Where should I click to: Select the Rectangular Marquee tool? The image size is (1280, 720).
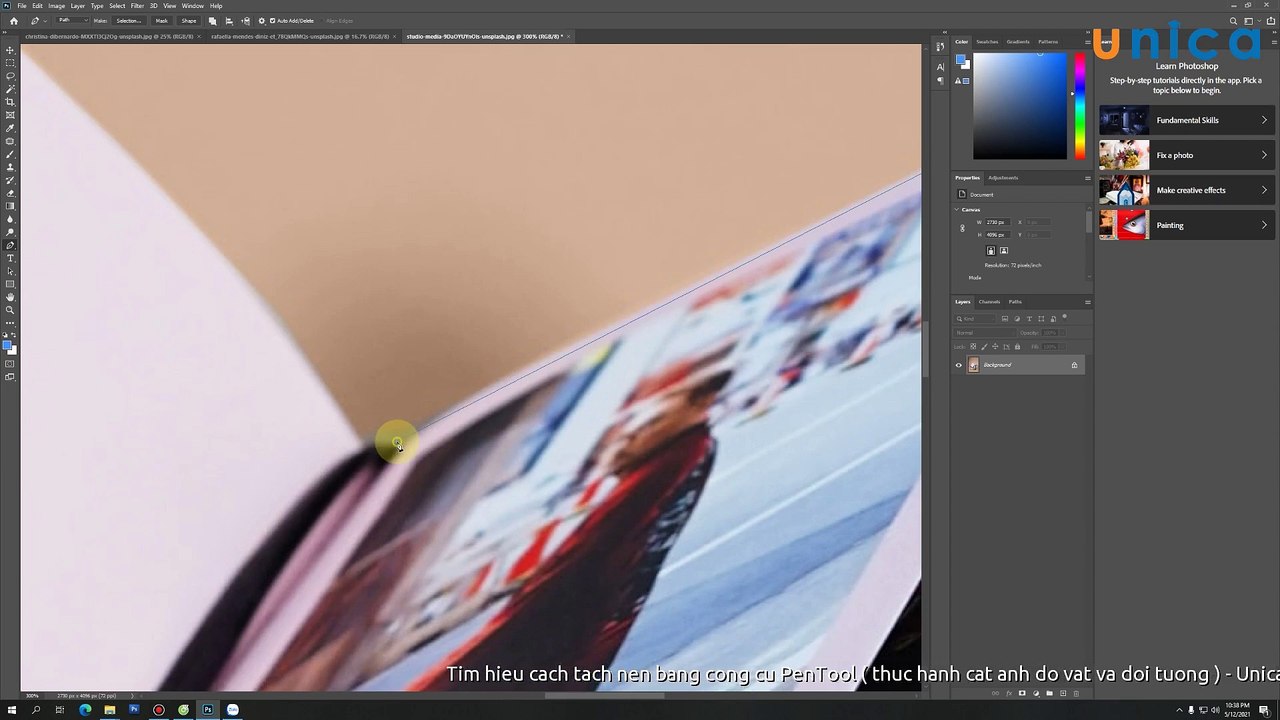pos(10,63)
